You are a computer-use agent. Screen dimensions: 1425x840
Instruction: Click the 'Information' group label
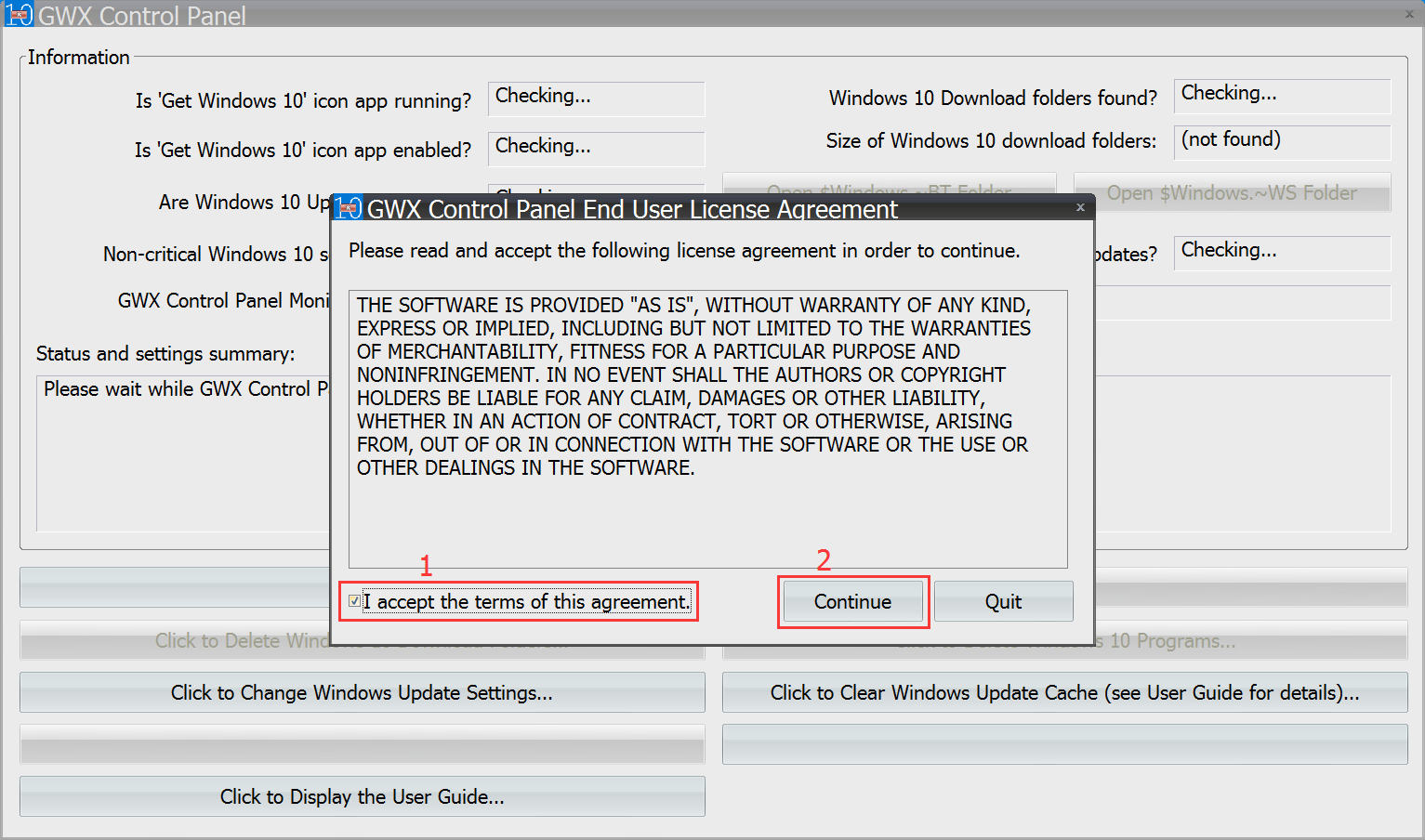(79, 58)
